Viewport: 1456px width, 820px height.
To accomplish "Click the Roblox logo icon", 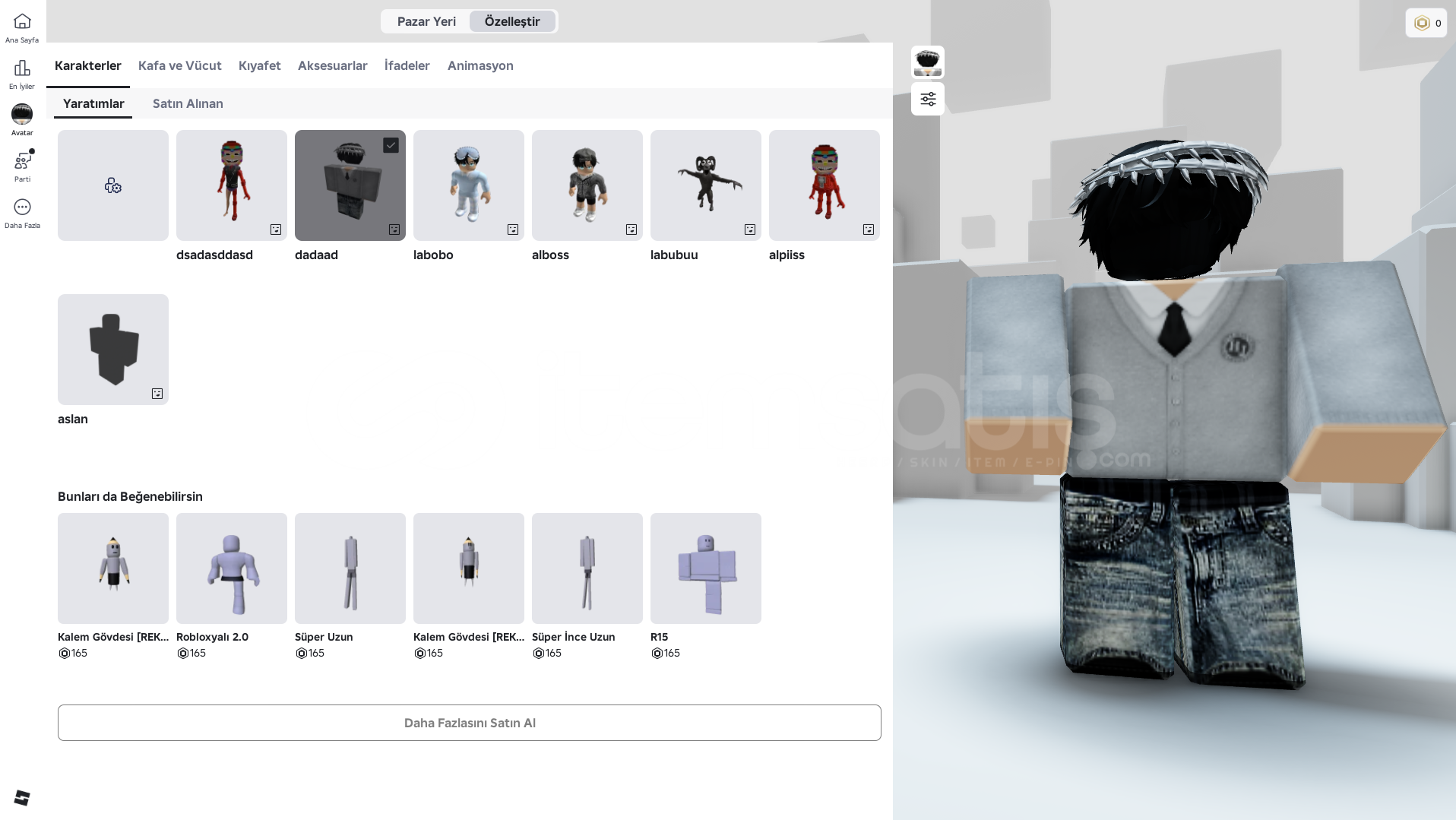I will [x=22, y=798].
